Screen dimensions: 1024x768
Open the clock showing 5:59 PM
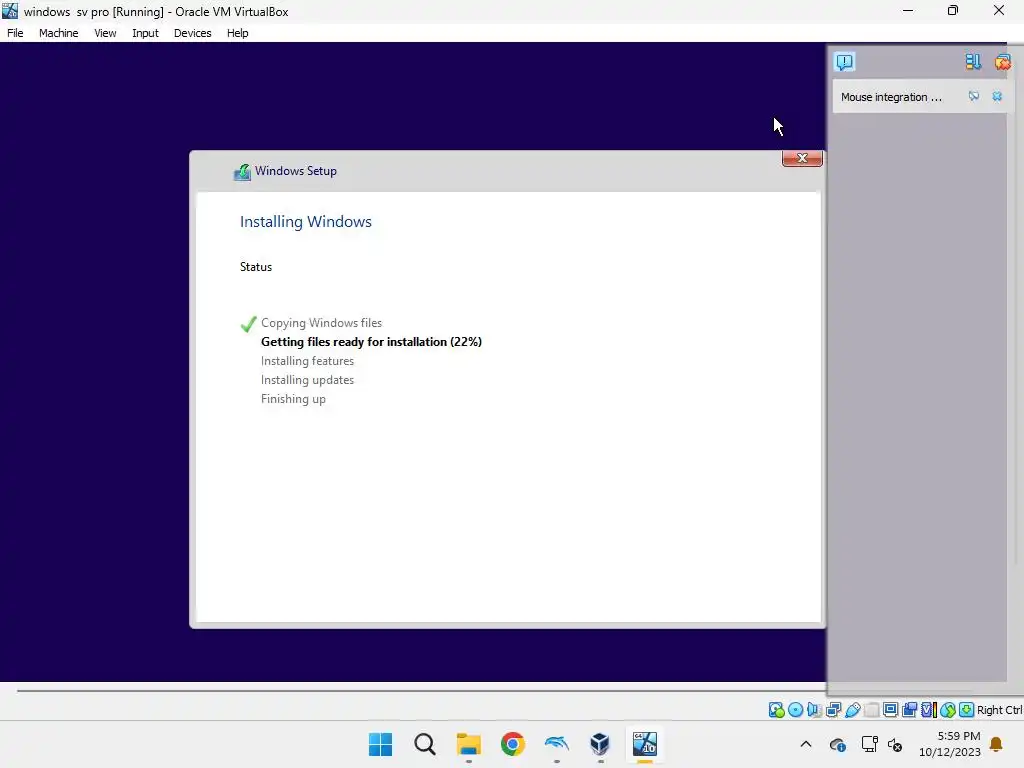pos(950,744)
